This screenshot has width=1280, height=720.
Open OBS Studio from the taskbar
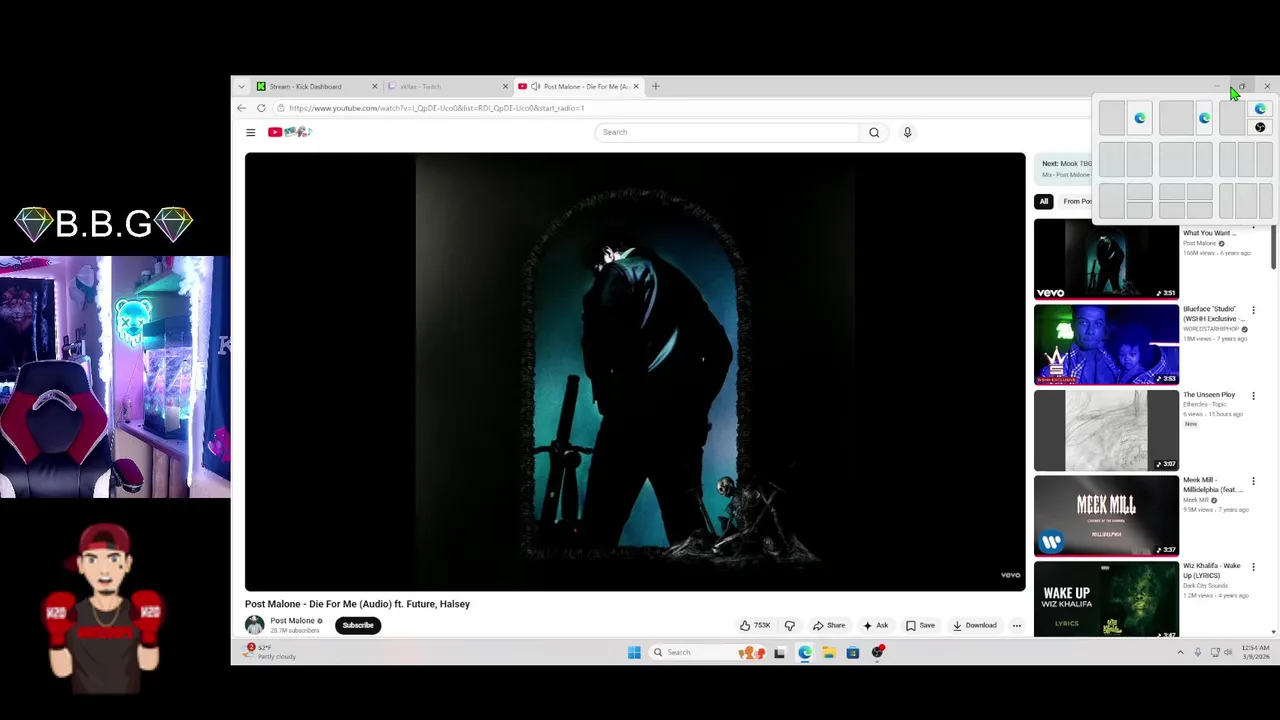tap(878, 652)
